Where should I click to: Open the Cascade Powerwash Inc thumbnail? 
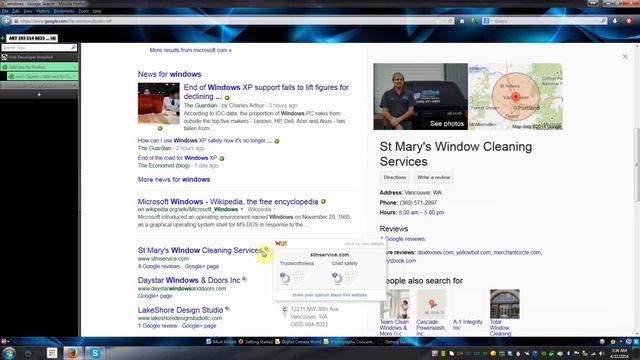click(431, 304)
